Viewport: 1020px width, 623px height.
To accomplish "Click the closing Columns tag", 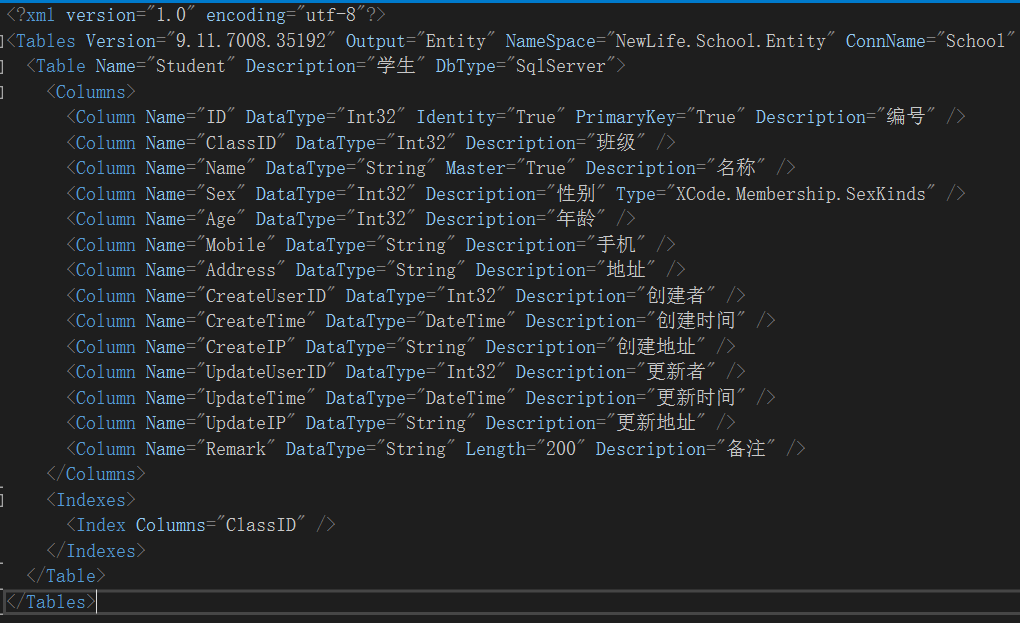I will [96, 474].
